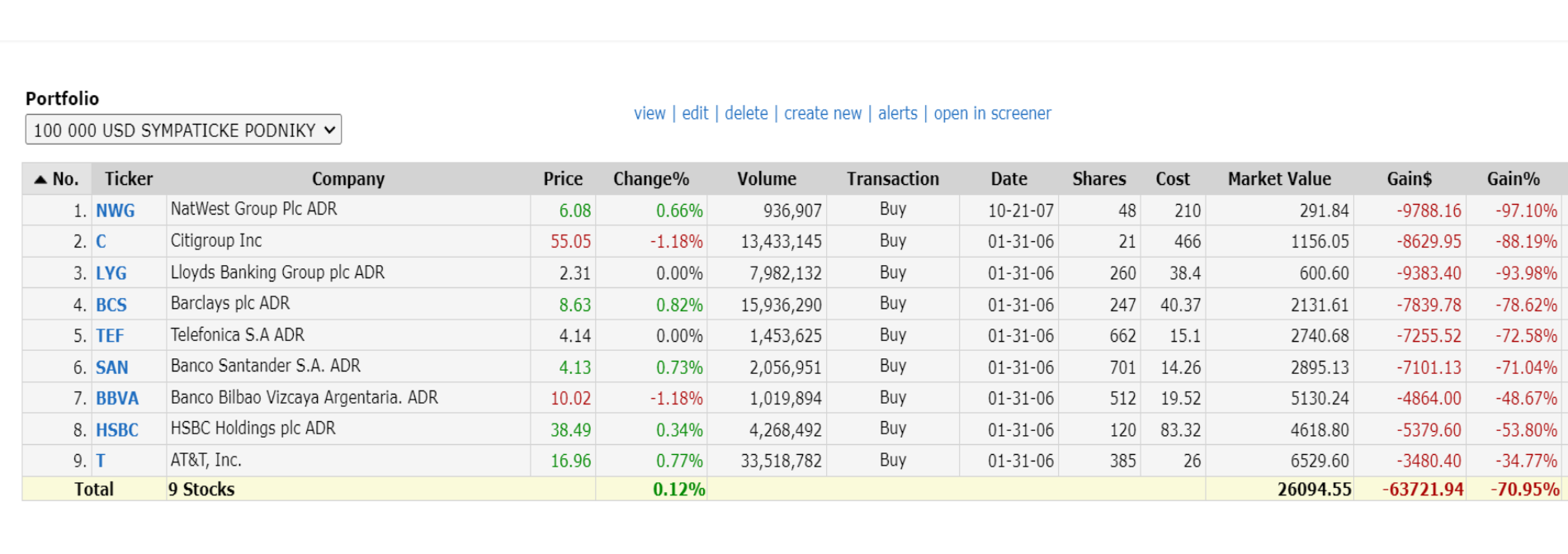Image resolution: width=1568 pixels, height=554 pixels.
Task: Click the portfolio 'view' link
Action: coord(649,113)
